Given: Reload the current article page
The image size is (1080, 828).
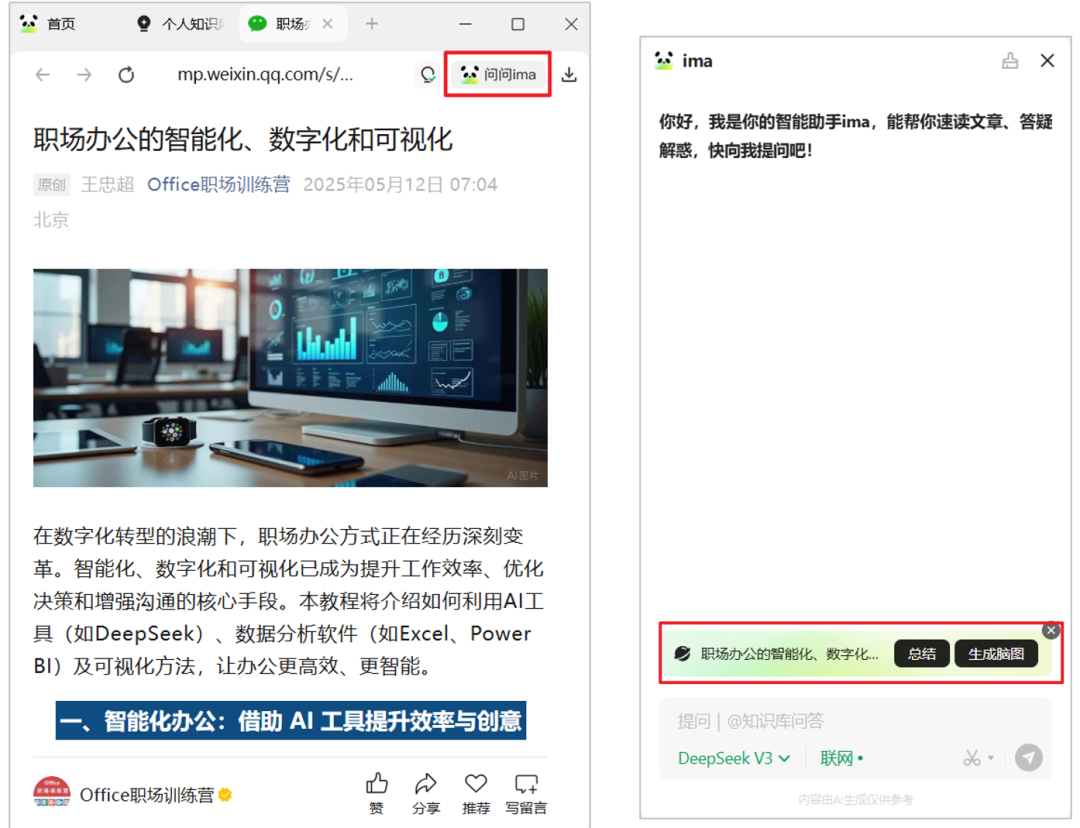Looking at the screenshot, I should point(126,74).
